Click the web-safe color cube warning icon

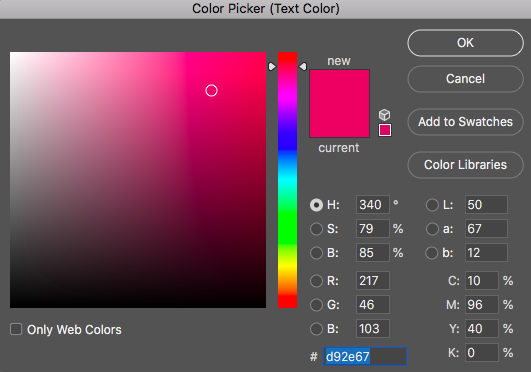tap(384, 115)
